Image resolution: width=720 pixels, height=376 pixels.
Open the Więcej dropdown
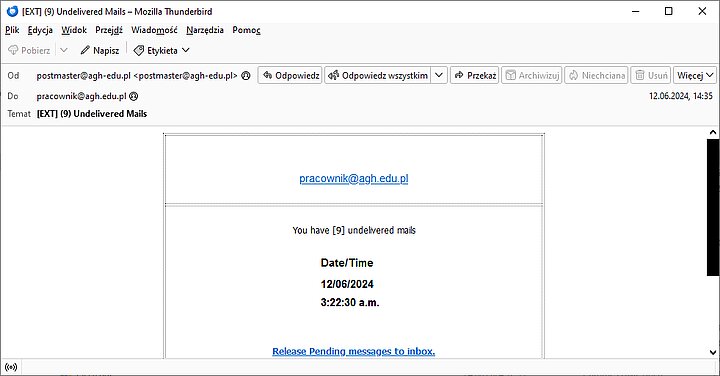(x=695, y=75)
